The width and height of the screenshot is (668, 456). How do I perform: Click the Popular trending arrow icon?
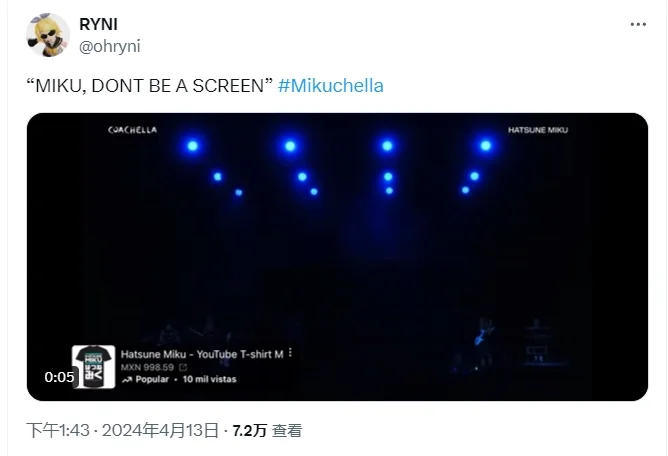[x=127, y=379]
